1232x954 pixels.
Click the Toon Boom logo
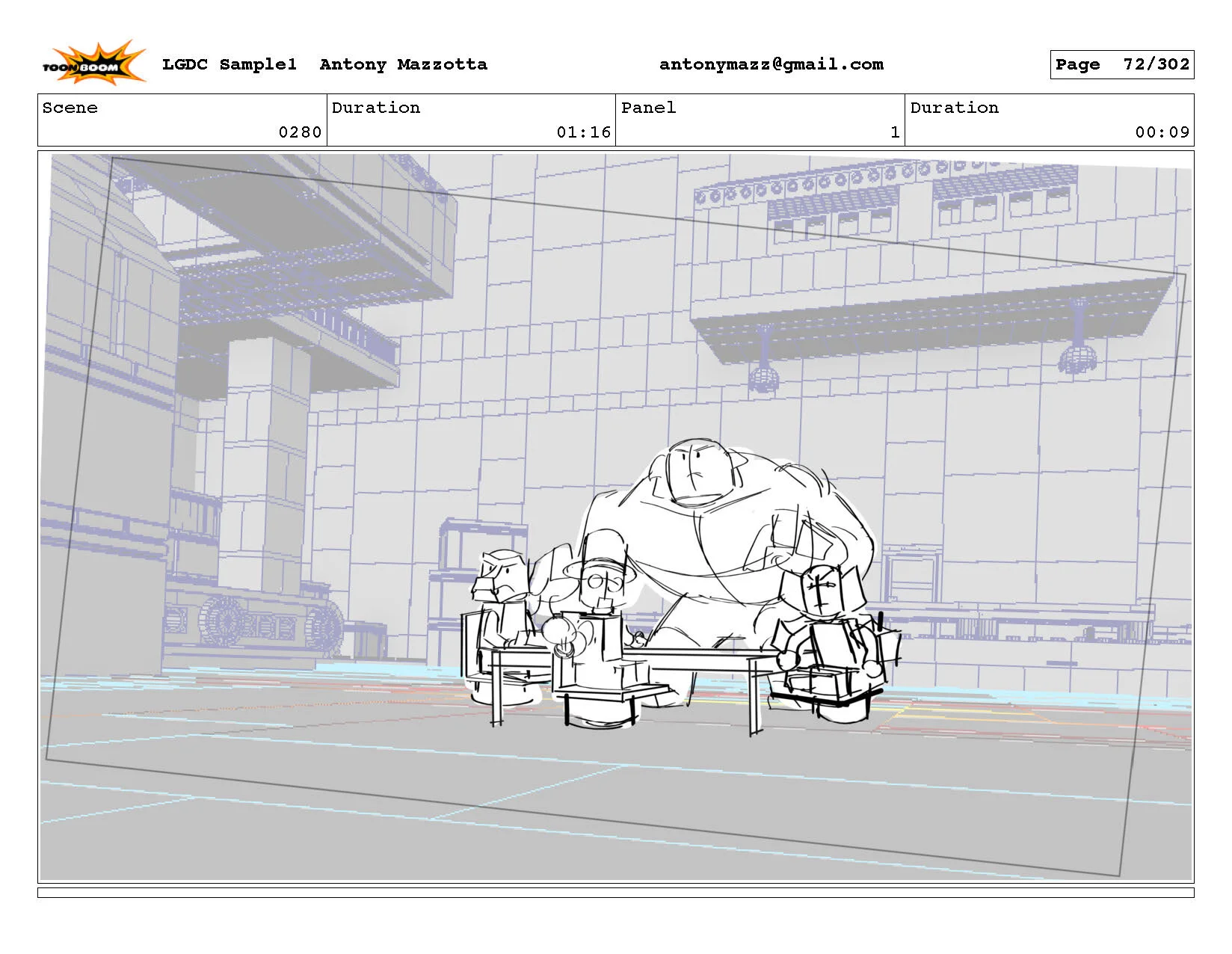(93, 62)
